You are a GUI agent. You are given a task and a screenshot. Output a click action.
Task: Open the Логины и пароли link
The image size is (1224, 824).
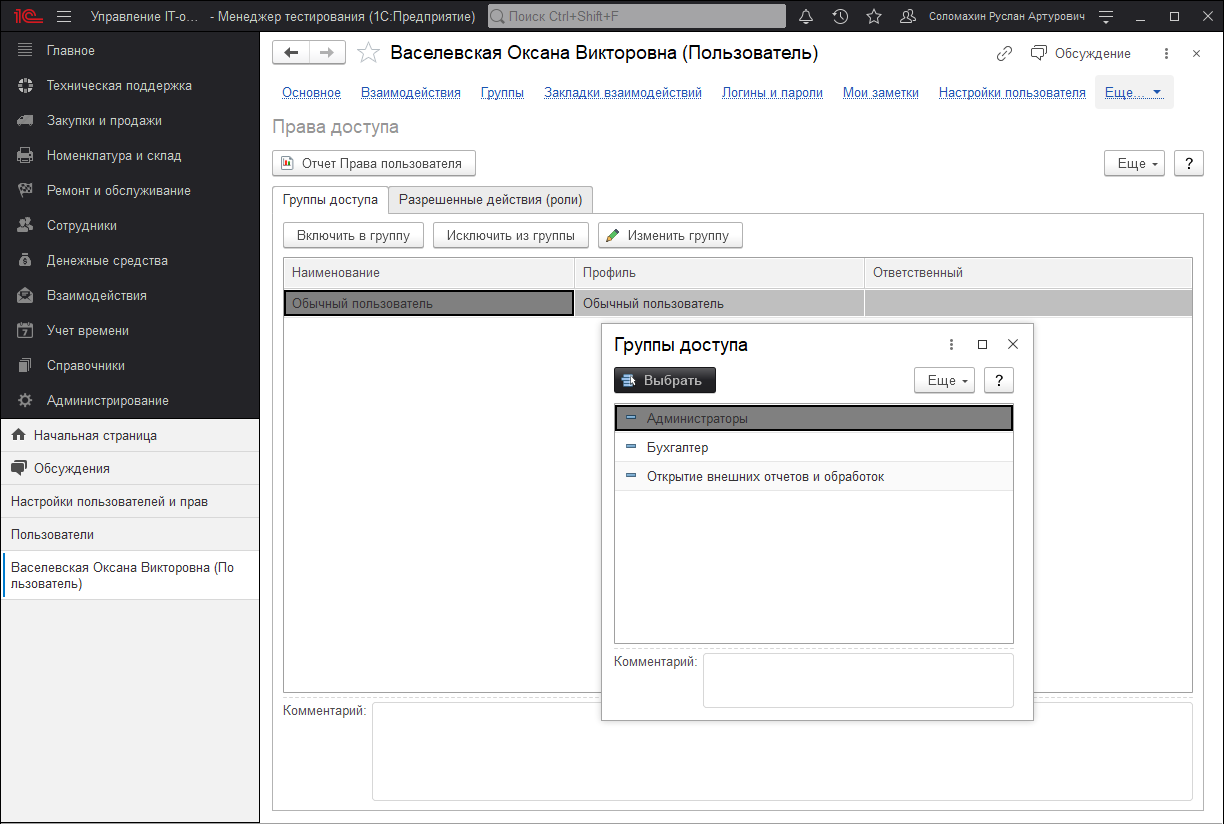point(772,92)
